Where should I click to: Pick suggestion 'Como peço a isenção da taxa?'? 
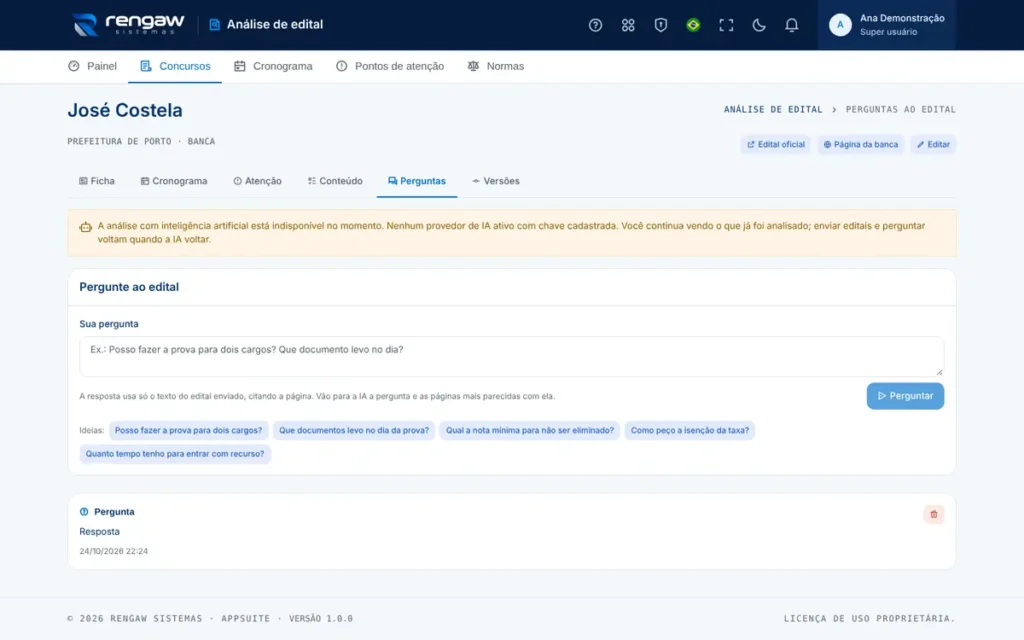tap(690, 430)
